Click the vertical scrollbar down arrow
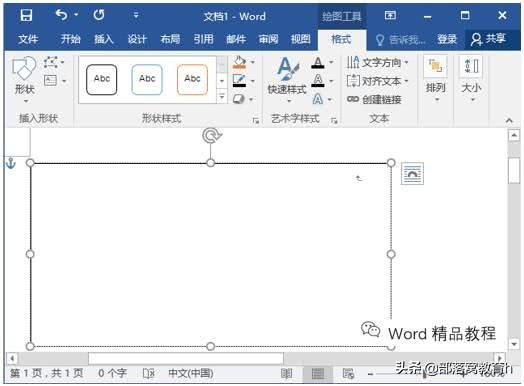The image size is (524, 386). click(514, 344)
